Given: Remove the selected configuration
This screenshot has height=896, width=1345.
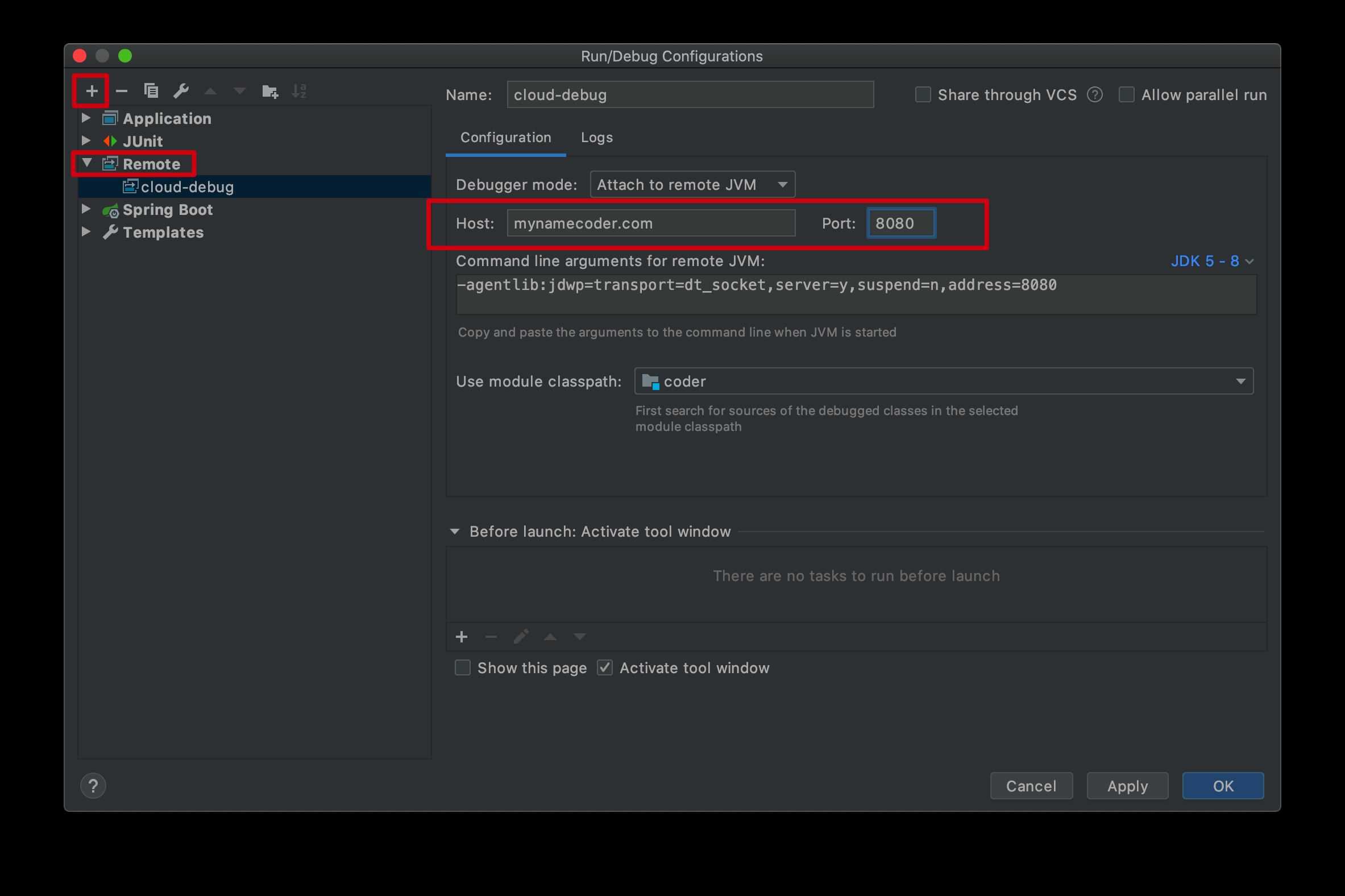Looking at the screenshot, I should click(121, 91).
